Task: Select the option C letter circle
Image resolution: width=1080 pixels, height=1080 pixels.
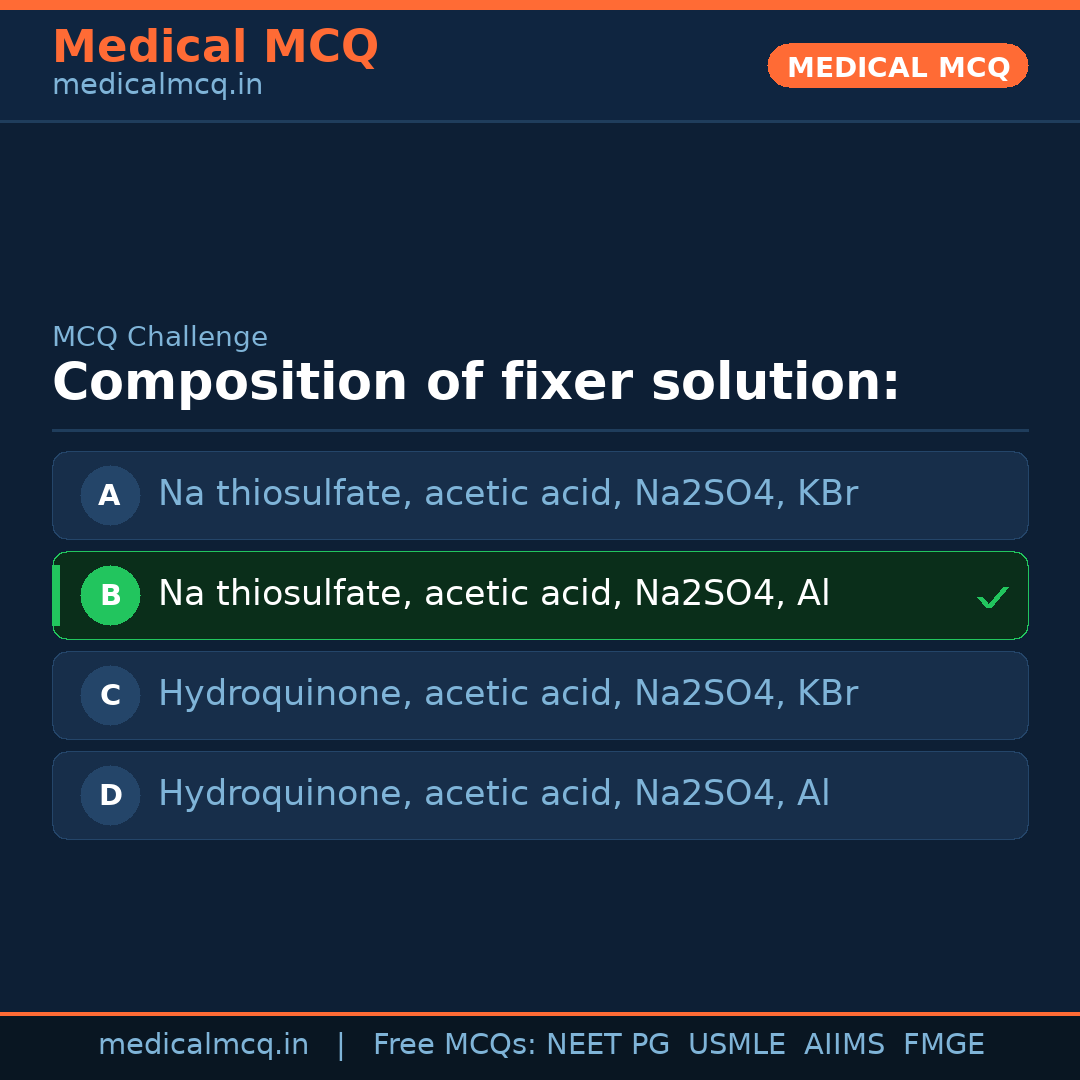Action: (110, 695)
